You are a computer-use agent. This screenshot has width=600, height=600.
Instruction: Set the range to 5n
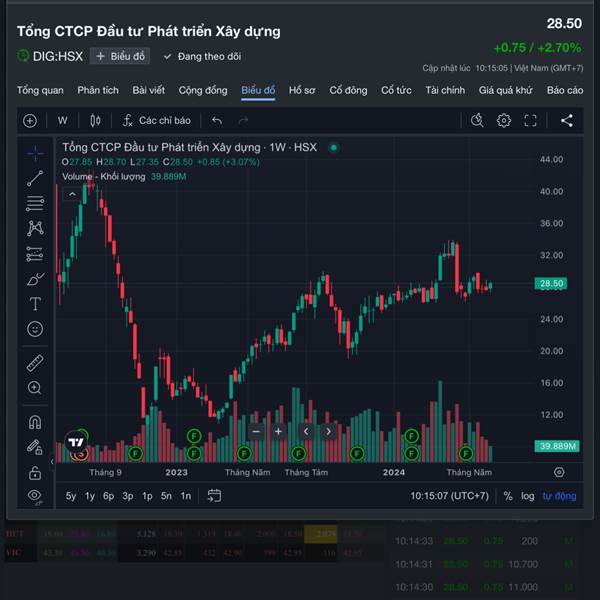pos(166,496)
